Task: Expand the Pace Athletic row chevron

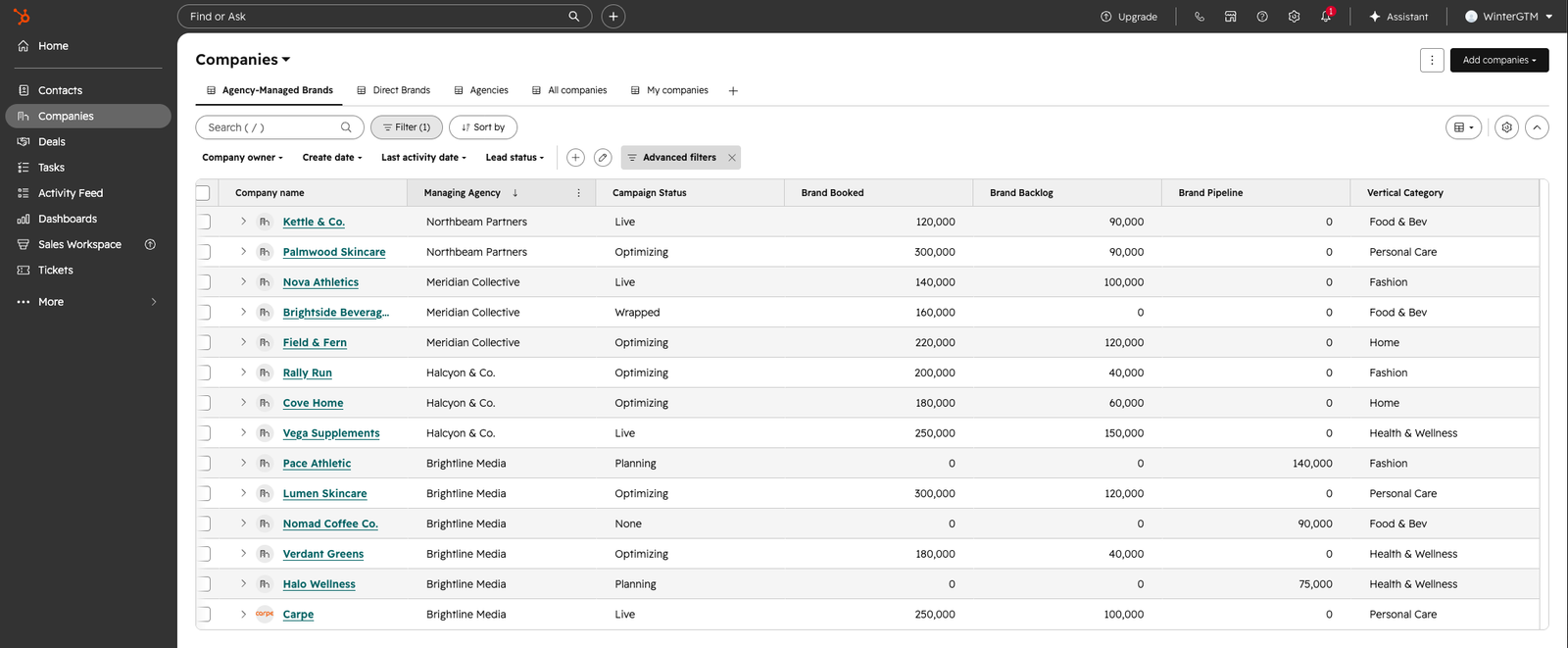Action: pos(243,463)
